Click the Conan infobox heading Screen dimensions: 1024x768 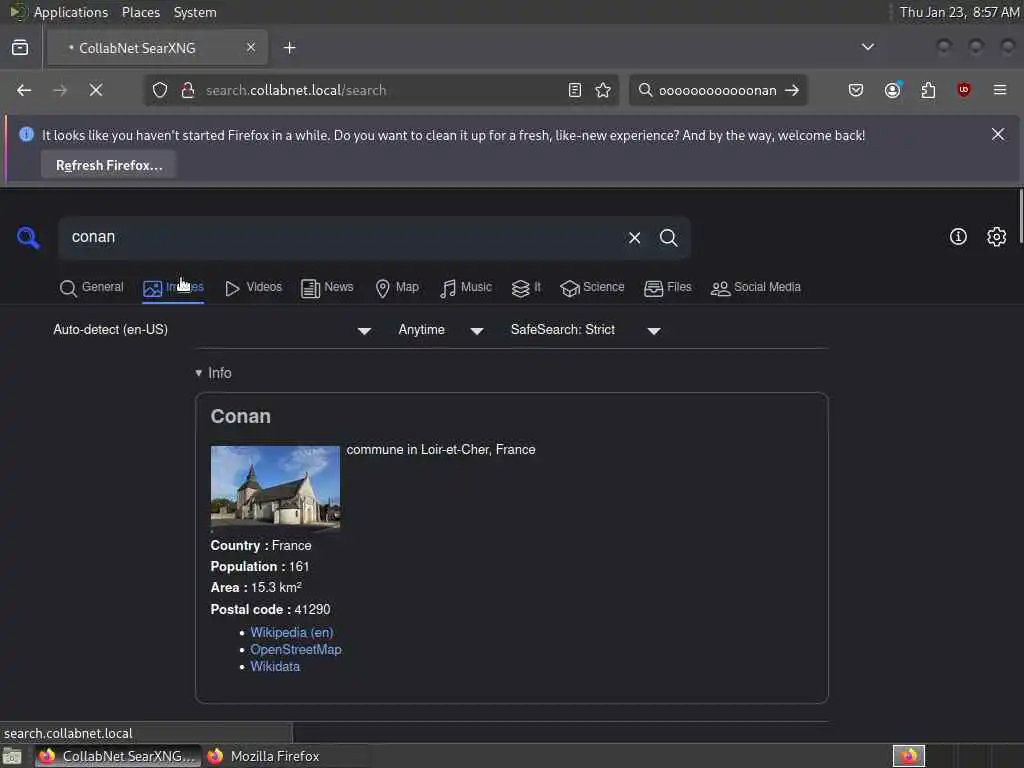pos(240,416)
